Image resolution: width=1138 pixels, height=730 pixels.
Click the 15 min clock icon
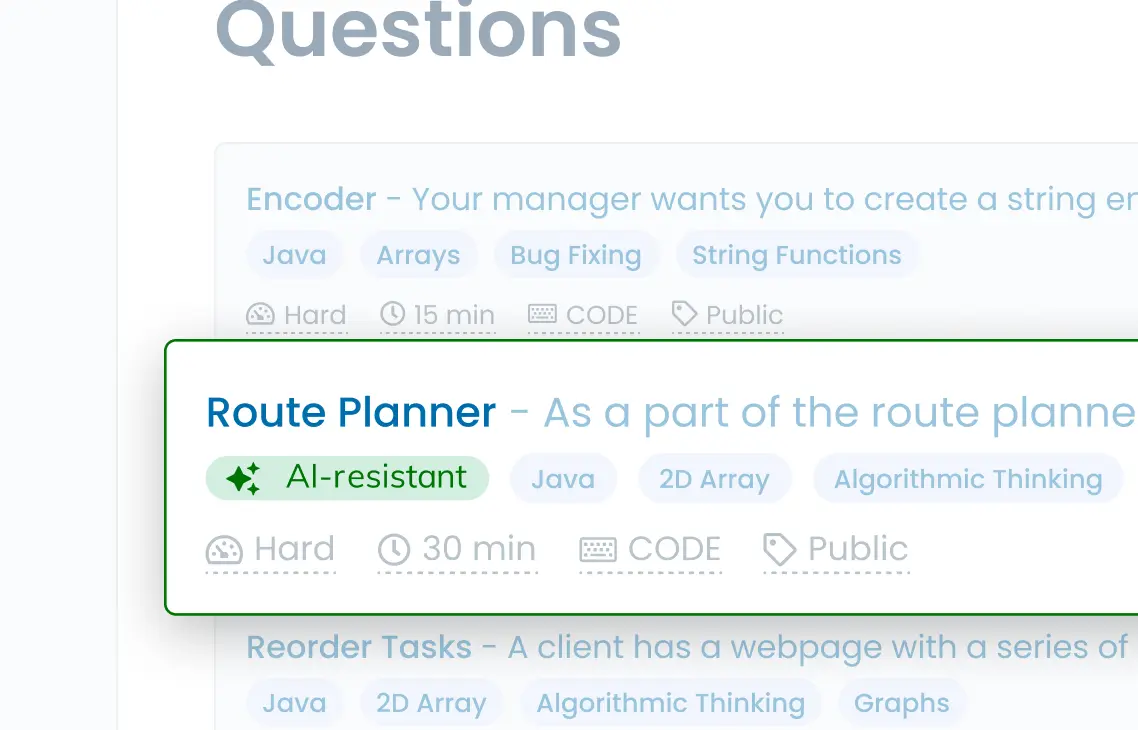point(393,315)
